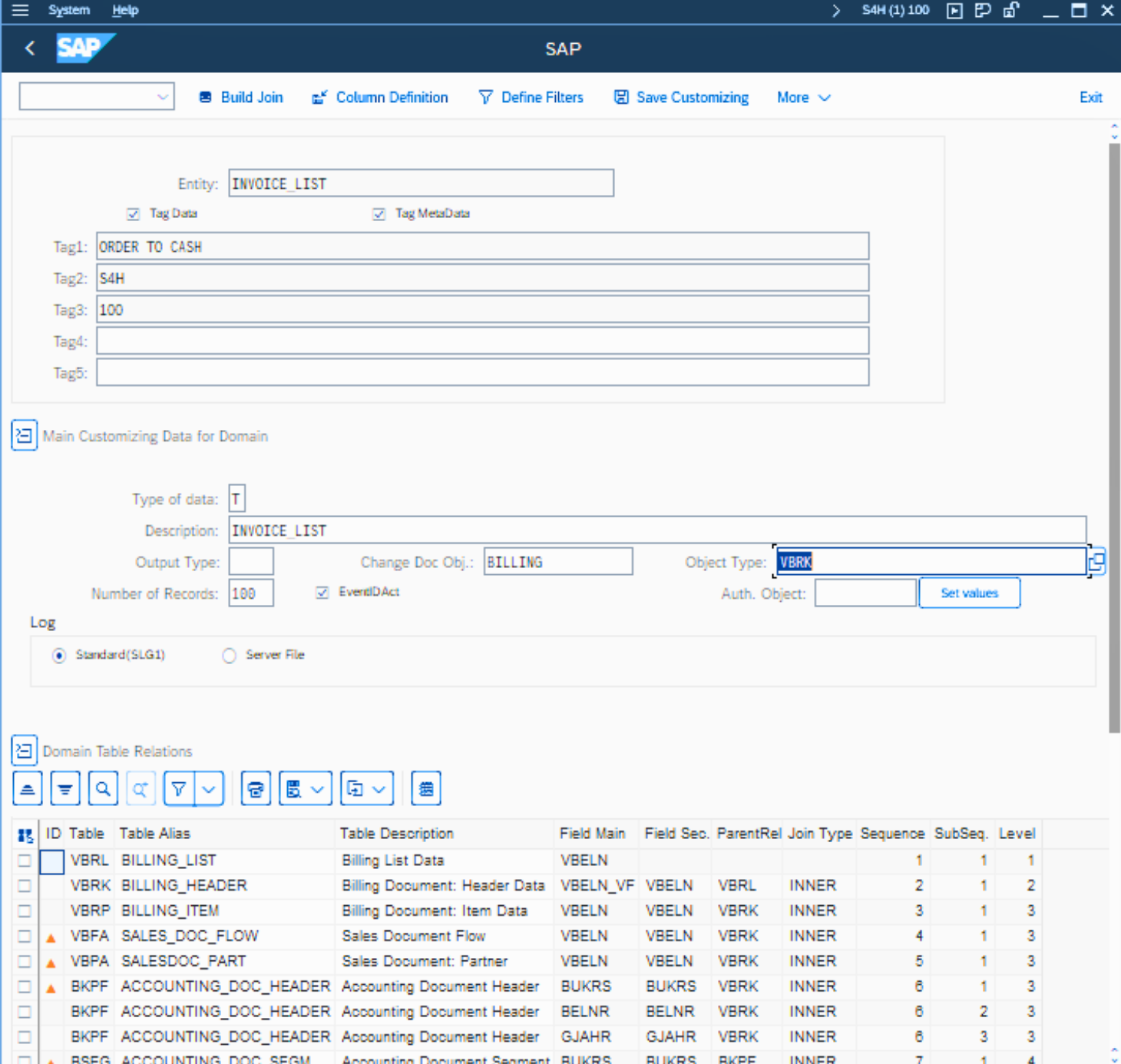Click the sort descending toolbar icon
The height and width of the screenshot is (1064, 1121).
(65, 788)
